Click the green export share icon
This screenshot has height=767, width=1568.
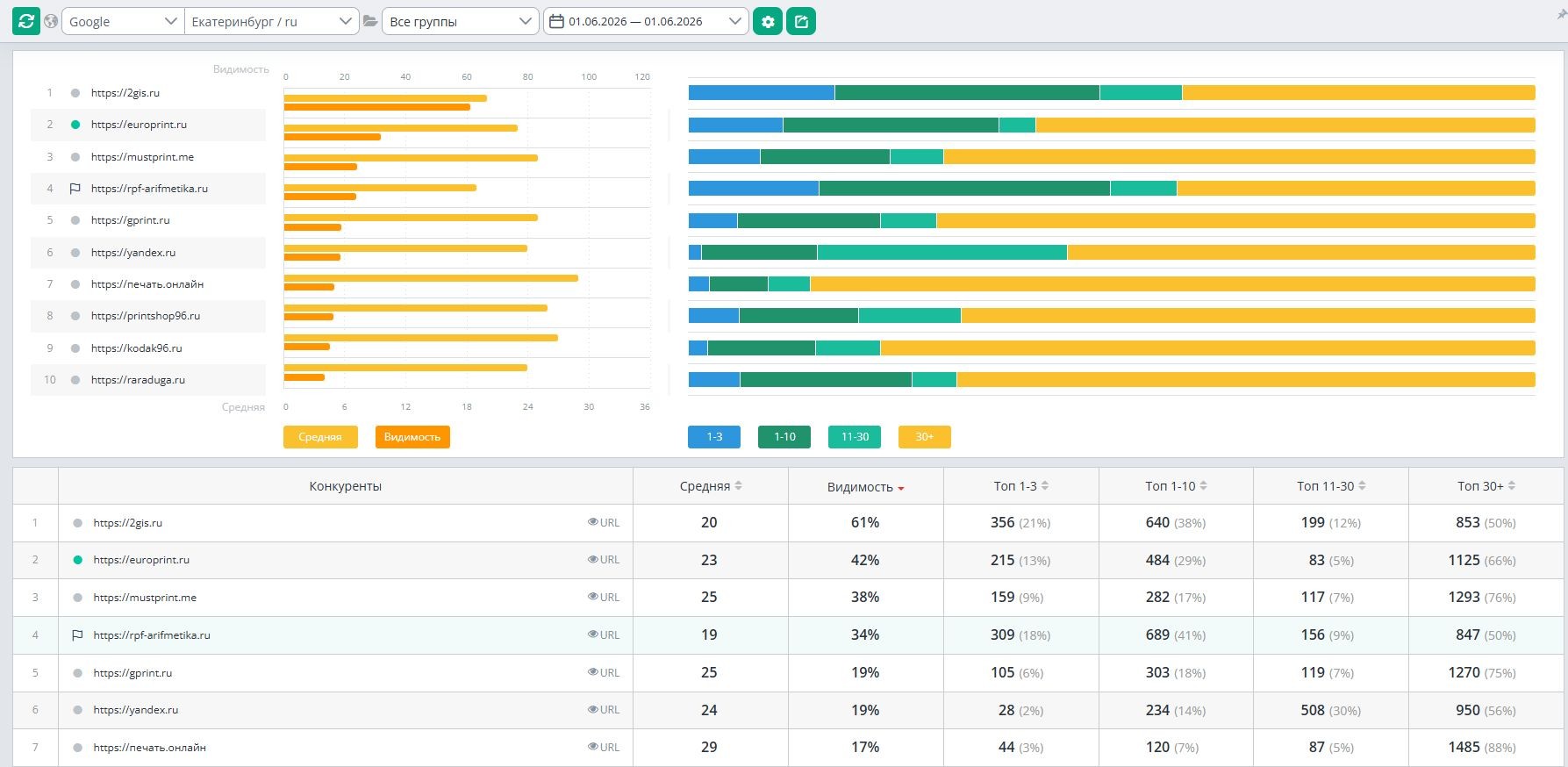pos(801,21)
